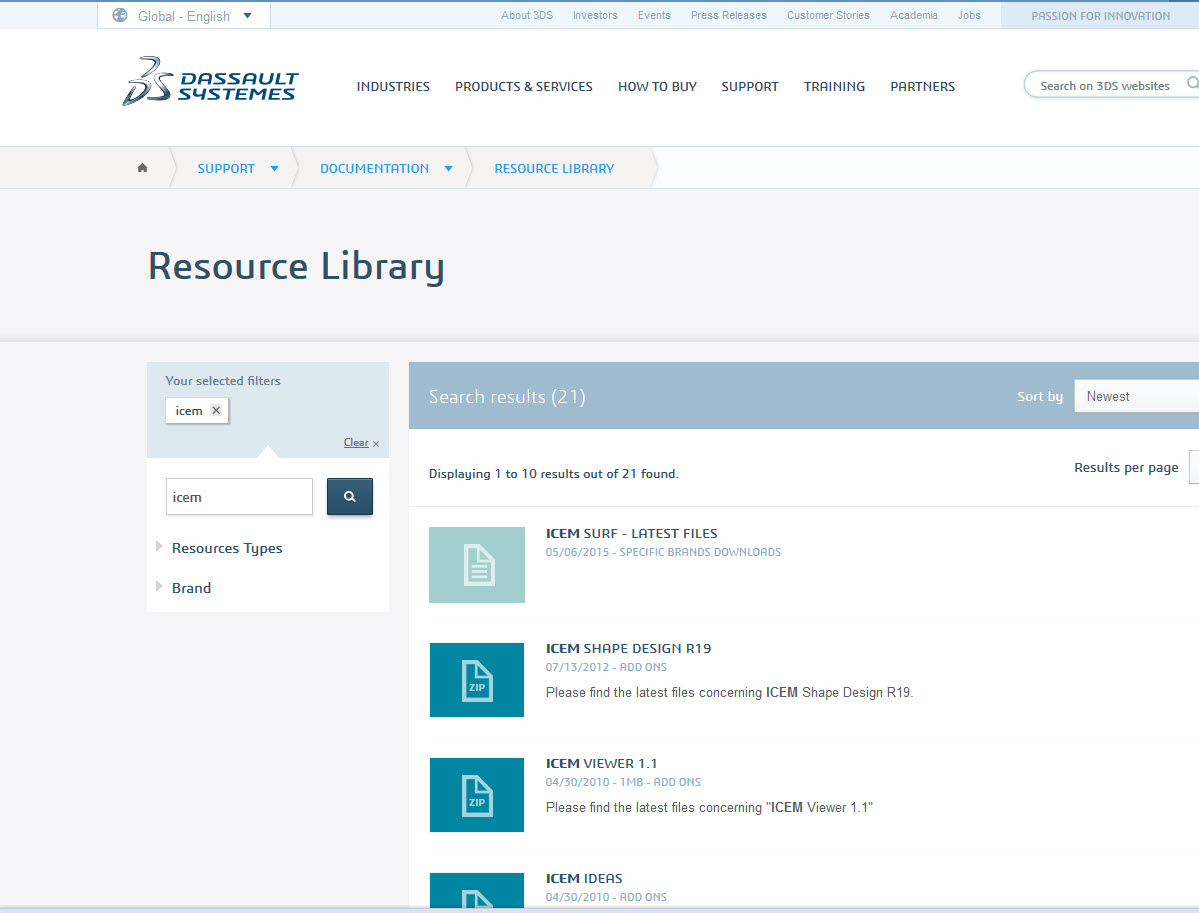Click the Documentation breadcrumb link
The width and height of the screenshot is (1199, 913).
[x=375, y=169]
